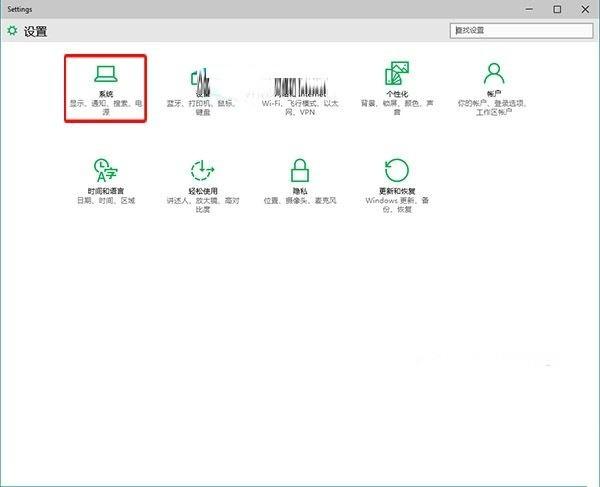
Task: Click the '位置、摄像头、麦克风' description text
Action: 300,200
